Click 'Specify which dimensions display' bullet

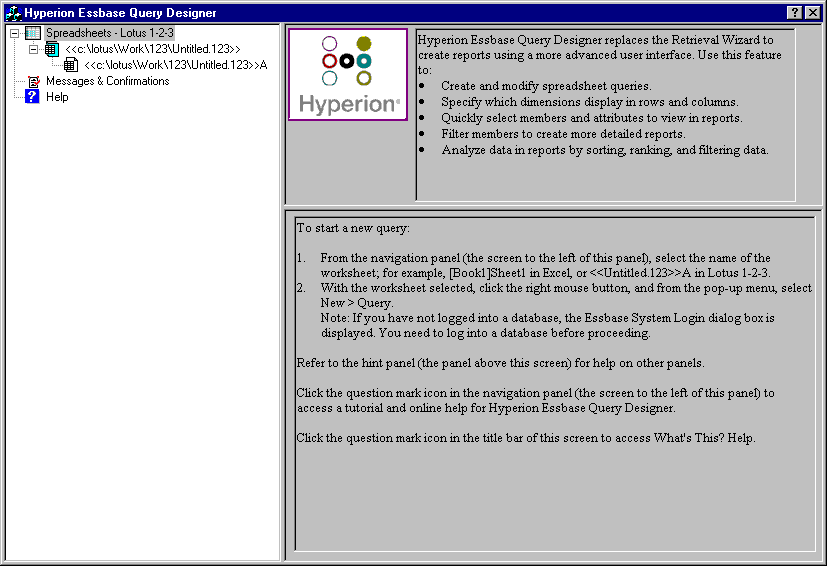pyautogui.click(x=590, y=102)
